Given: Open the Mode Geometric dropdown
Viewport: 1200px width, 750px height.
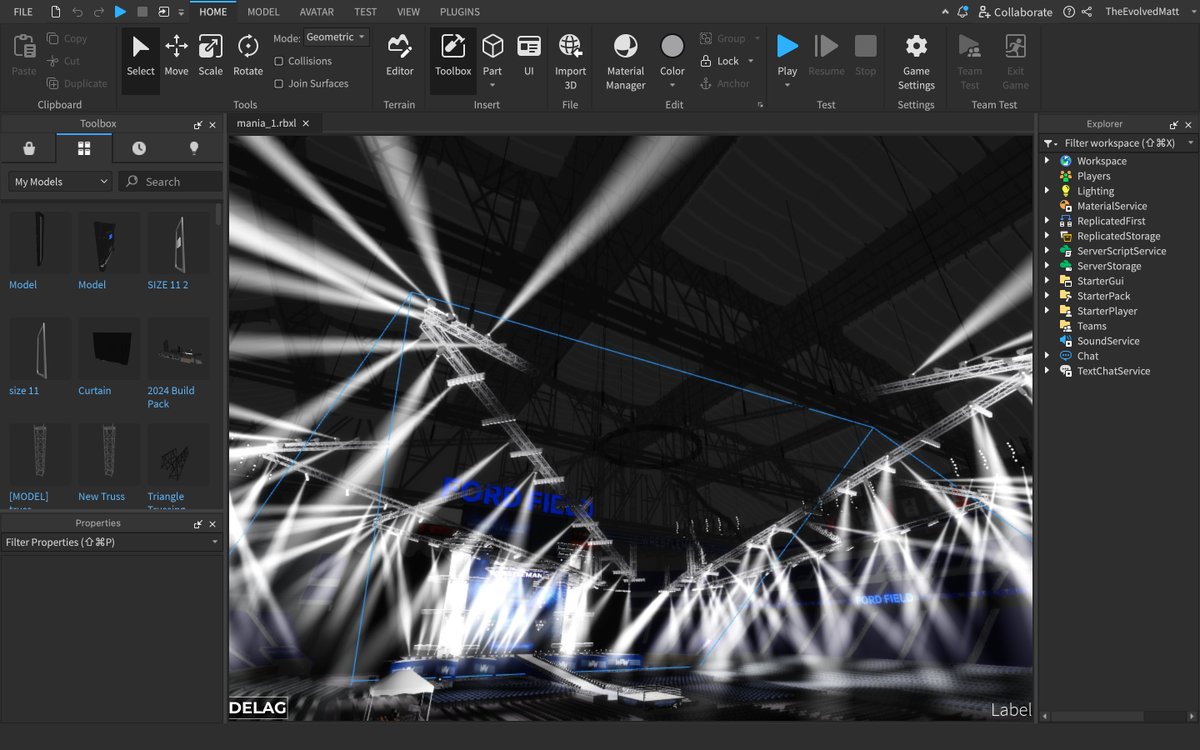Looking at the screenshot, I should (336, 37).
